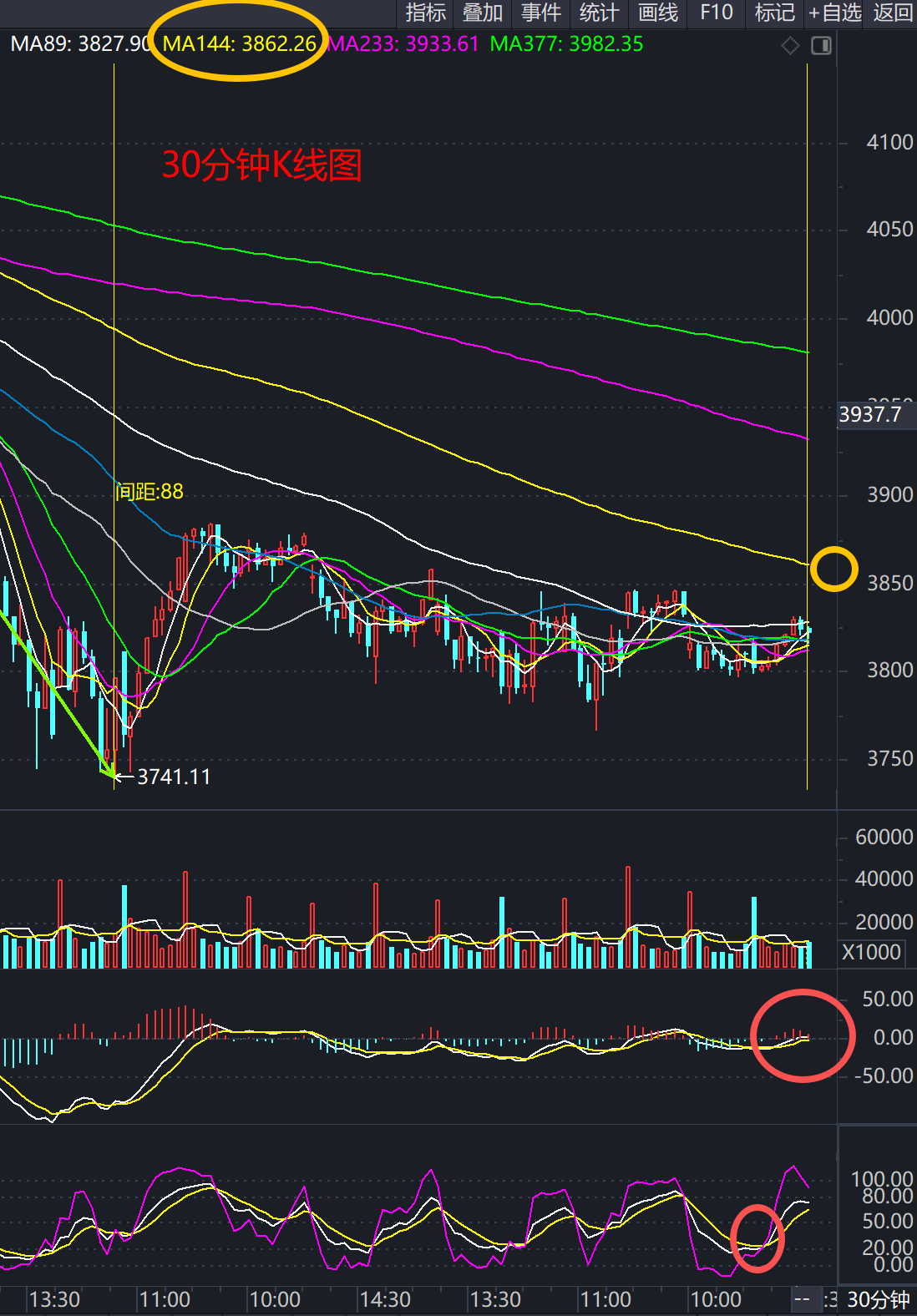Click the MA377 green indicator label
This screenshot has height=1316, width=917.
[566, 44]
